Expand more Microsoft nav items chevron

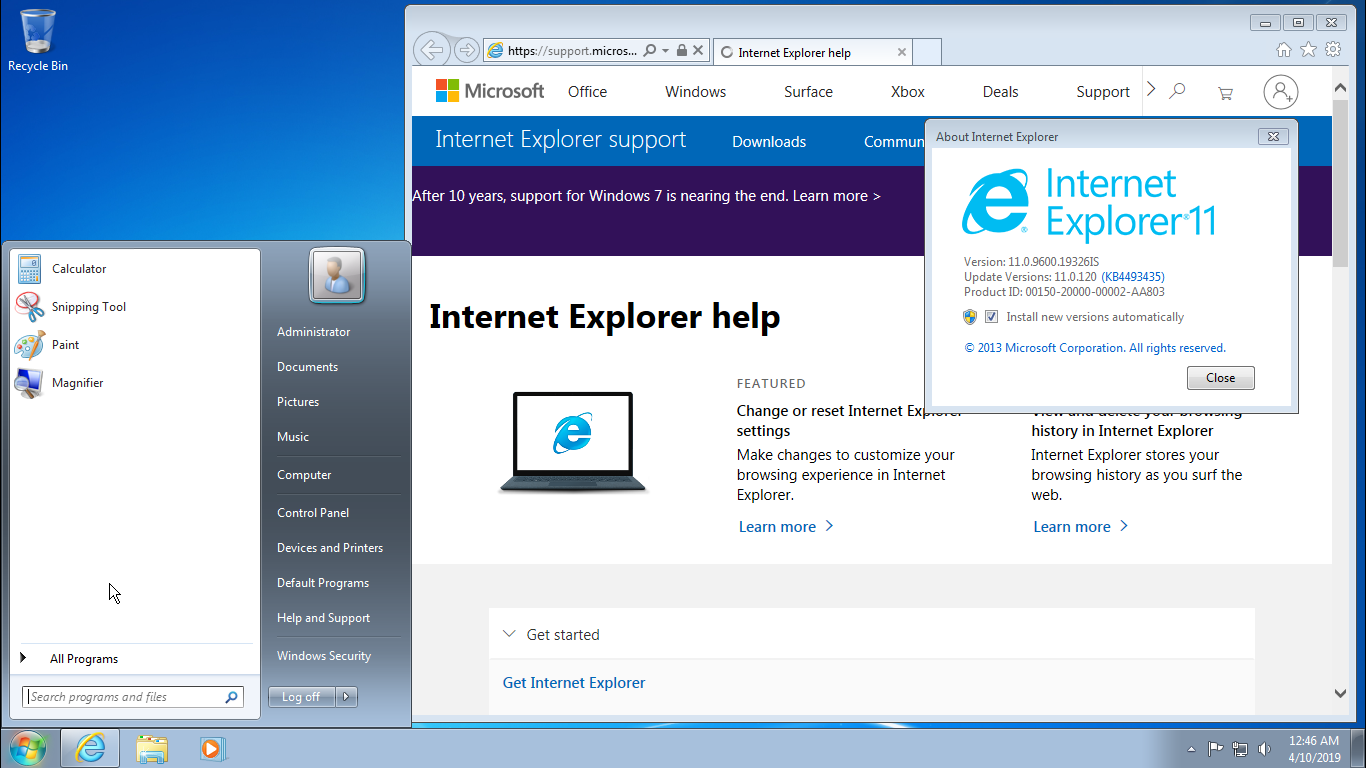tap(1151, 90)
